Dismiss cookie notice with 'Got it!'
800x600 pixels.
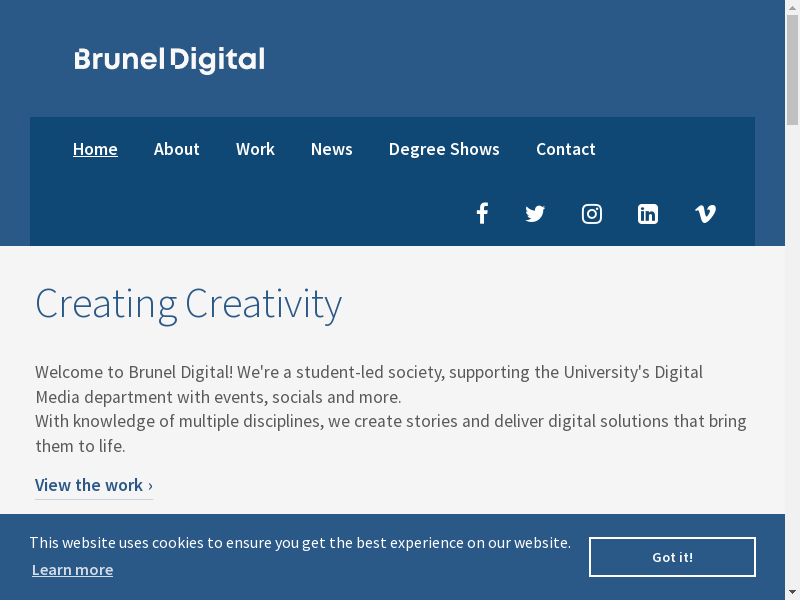[x=672, y=557]
